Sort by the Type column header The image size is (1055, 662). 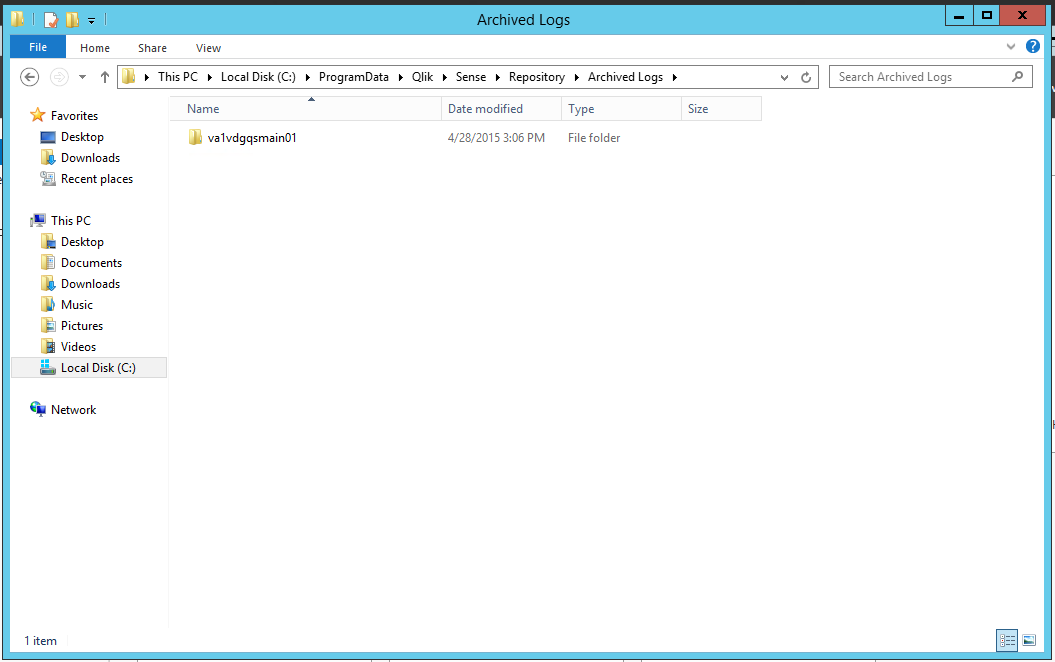(621, 109)
